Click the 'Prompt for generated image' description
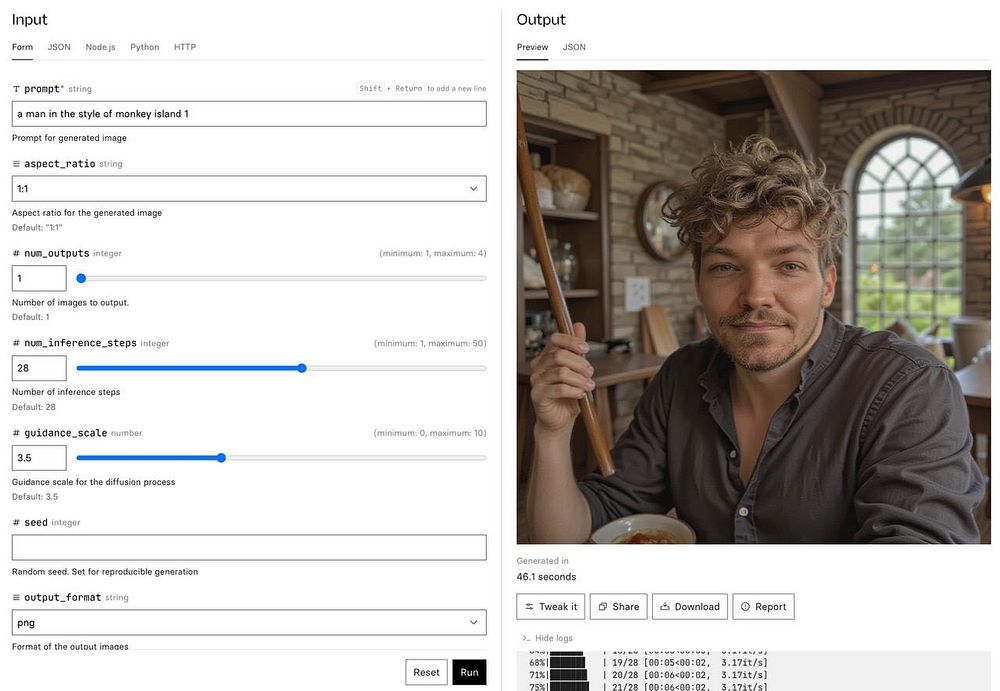The image size is (1000, 691). [69, 138]
